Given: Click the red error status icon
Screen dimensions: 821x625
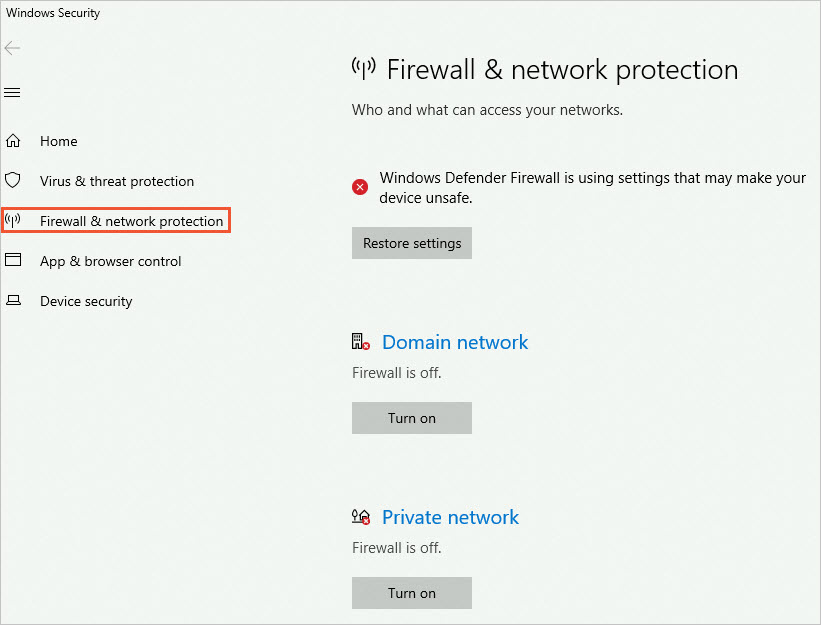Looking at the screenshot, I should [359, 186].
